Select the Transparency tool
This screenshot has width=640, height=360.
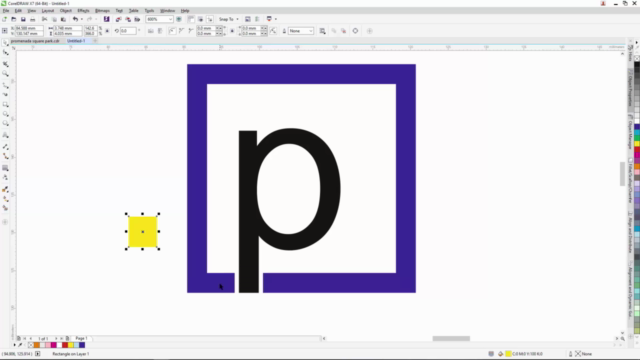pyautogui.click(x=5, y=178)
